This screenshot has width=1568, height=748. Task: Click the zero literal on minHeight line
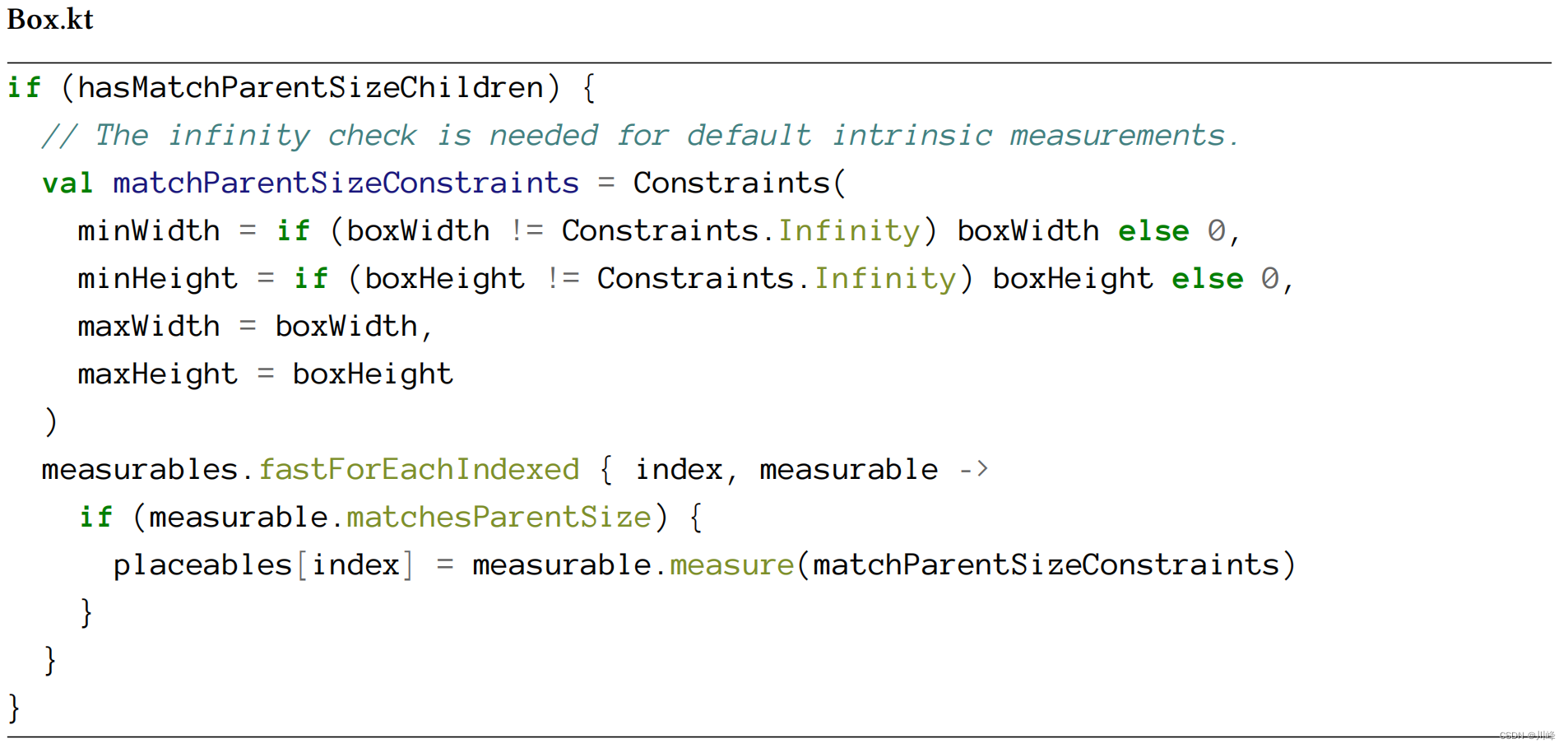coord(1269,278)
